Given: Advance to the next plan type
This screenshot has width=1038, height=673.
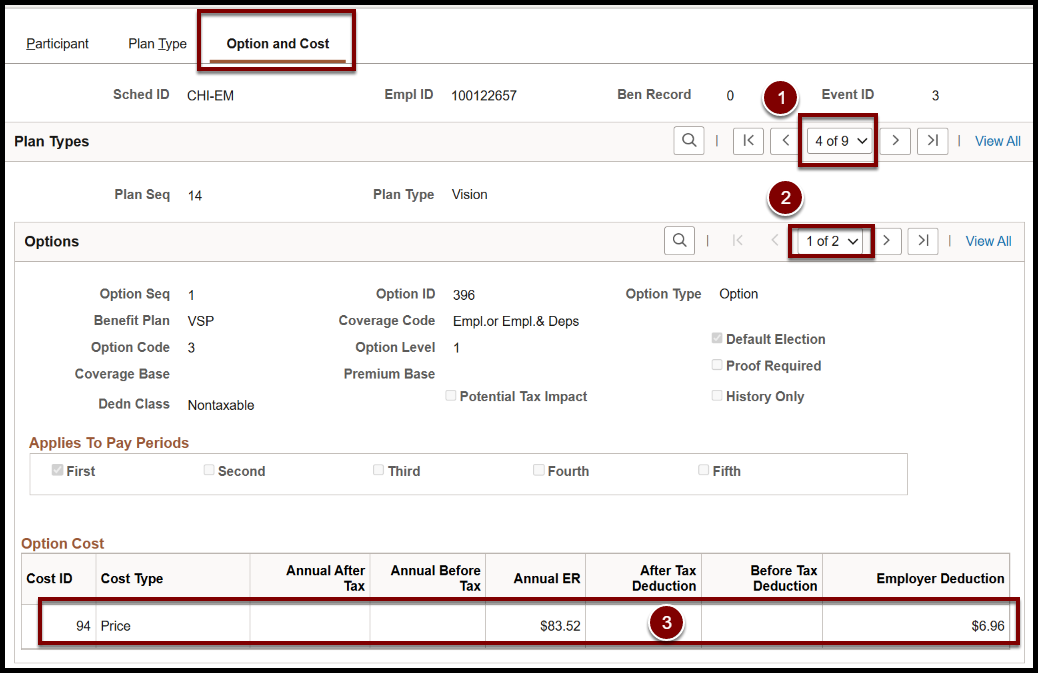Looking at the screenshot, I should click(895, 141).
